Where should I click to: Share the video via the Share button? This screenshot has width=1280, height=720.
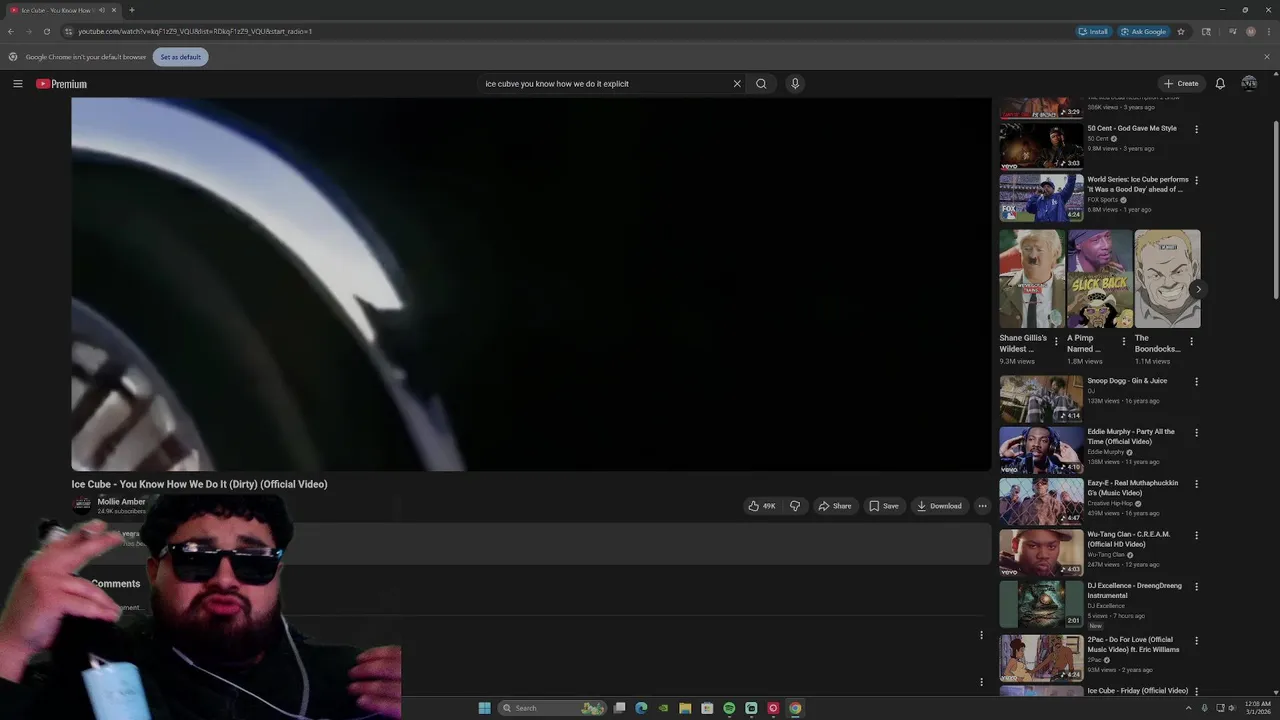tap(835, 506)
